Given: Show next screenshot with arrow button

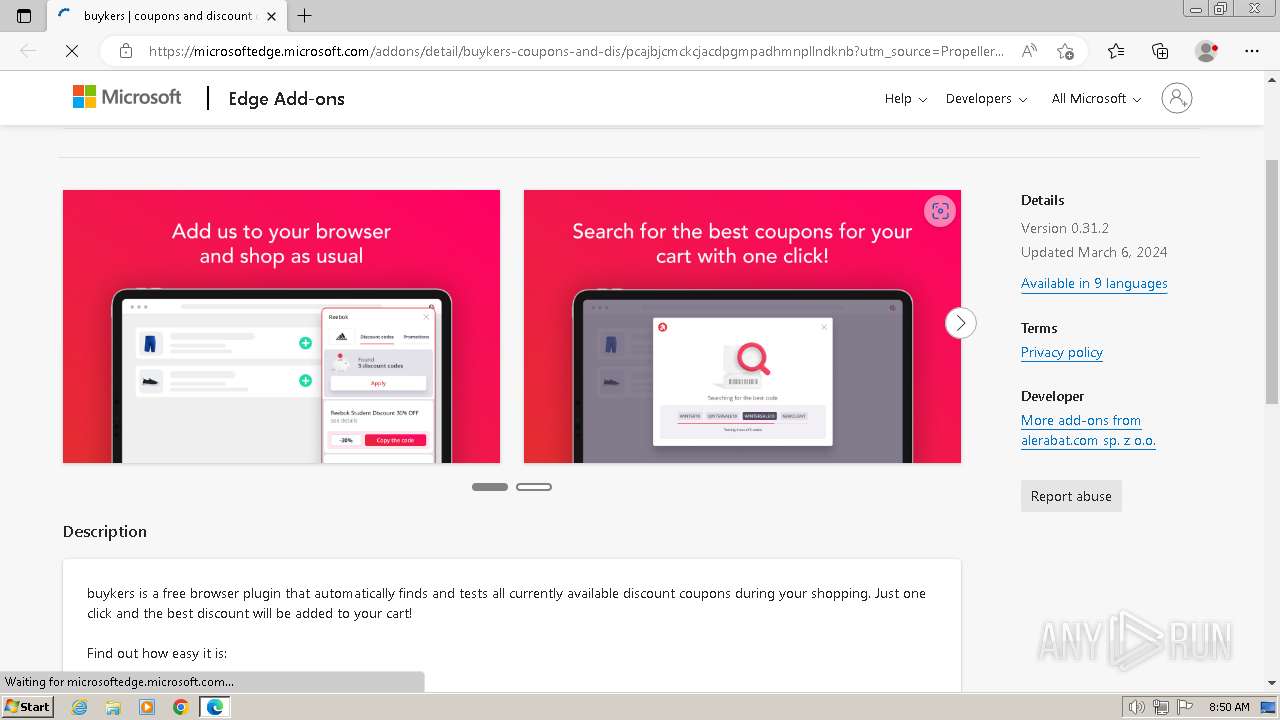Looking at the screenshot, I should 961,323.
